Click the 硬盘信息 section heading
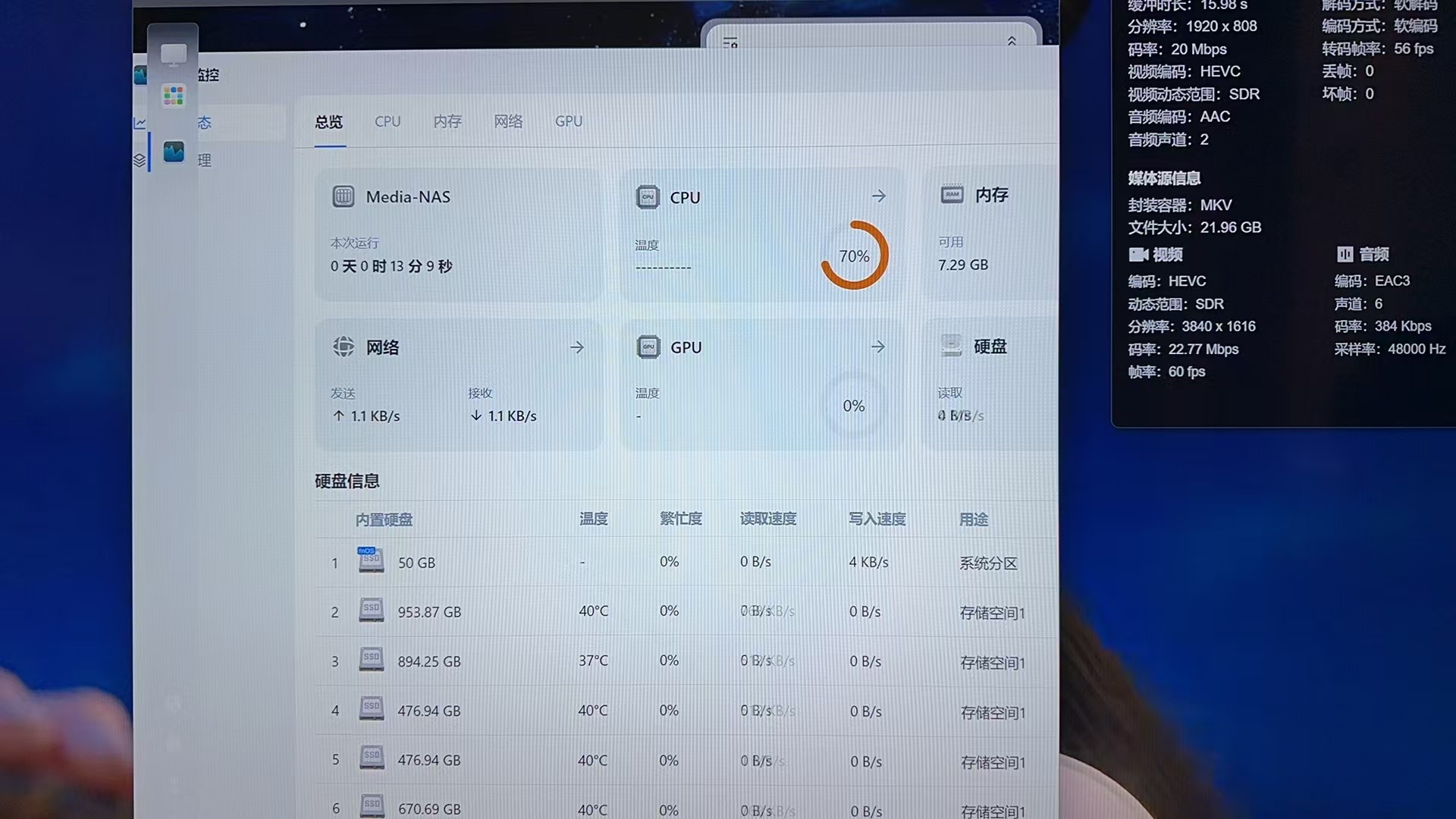The width and height of the screenshot is (1456, 819). click(347, 482)
